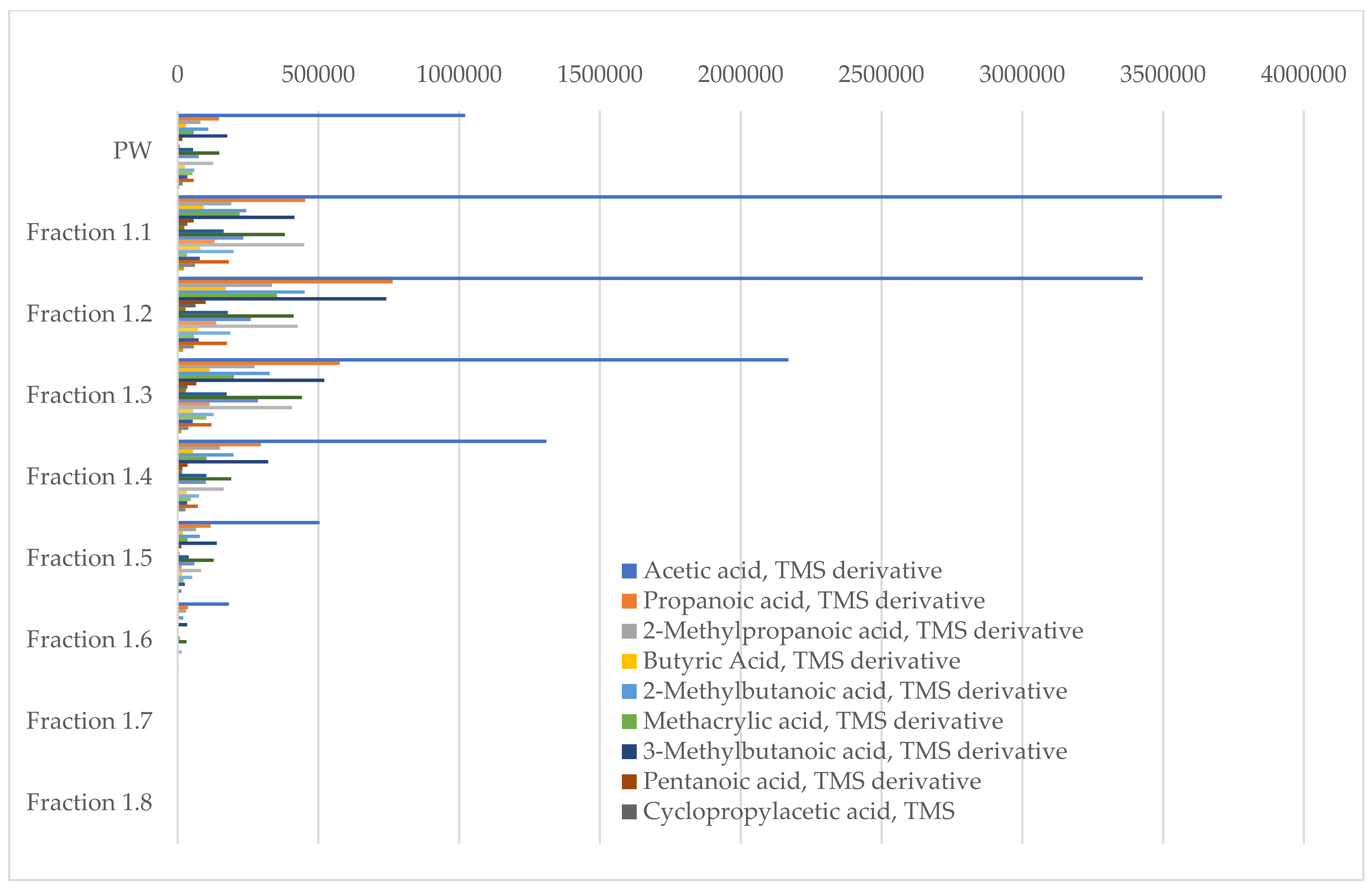Select the PW acetic acid top bar
The image size is (1372, 890).
[321, 115]
